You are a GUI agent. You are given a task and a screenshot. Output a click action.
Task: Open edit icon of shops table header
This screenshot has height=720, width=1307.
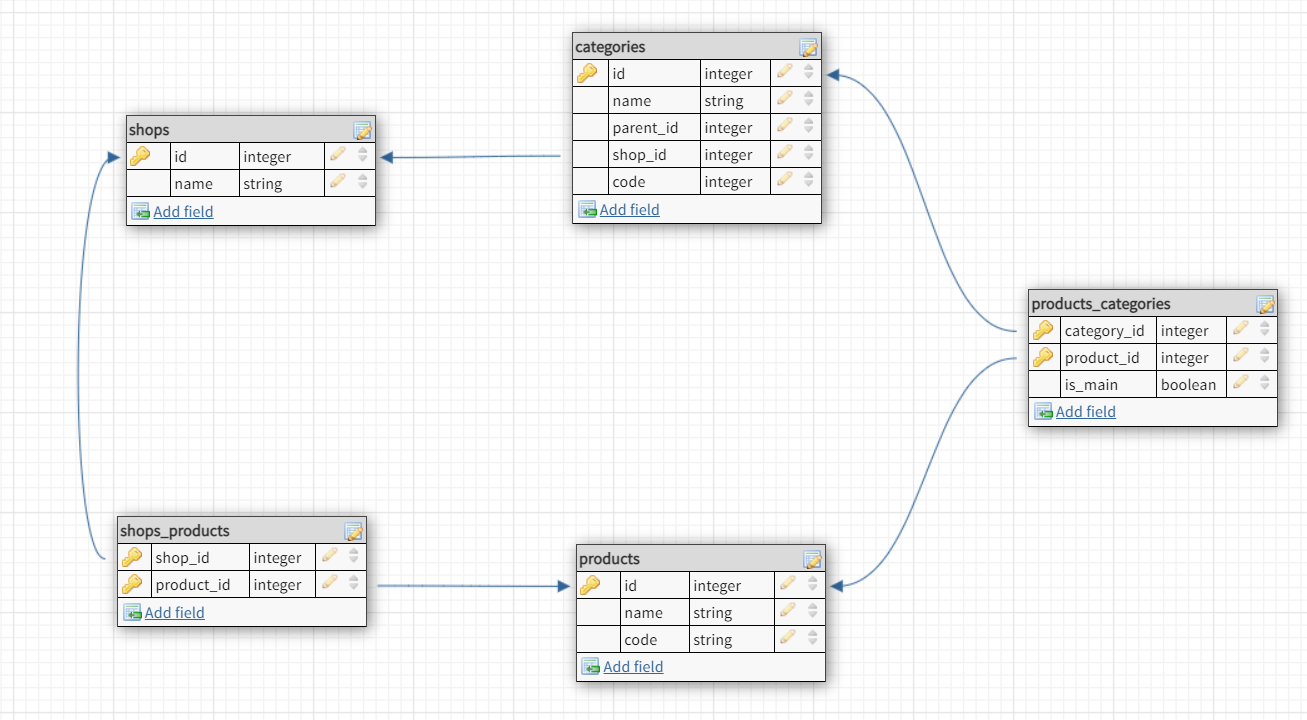tap(362, 130)
